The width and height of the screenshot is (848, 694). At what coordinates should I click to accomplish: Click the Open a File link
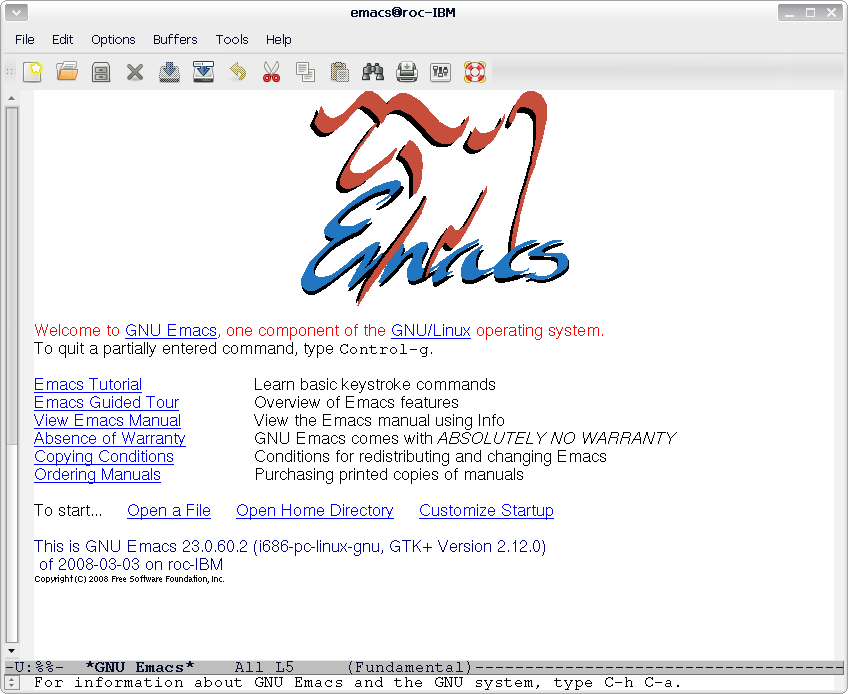169,511
